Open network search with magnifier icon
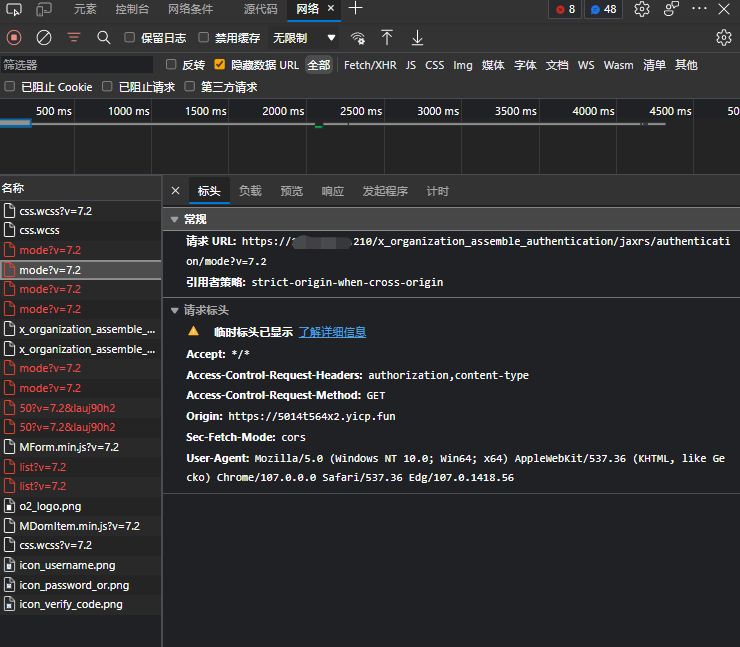Screen dimensions: 740x647 pyautogui.click(x=103, y=37)
